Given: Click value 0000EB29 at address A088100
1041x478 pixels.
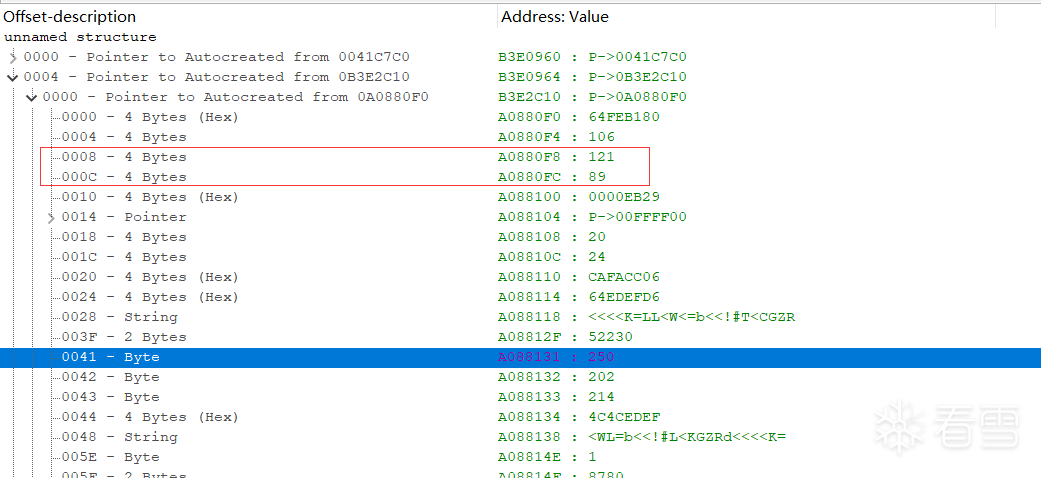Looking at the screenshot, I should click(x=624, y=197).
